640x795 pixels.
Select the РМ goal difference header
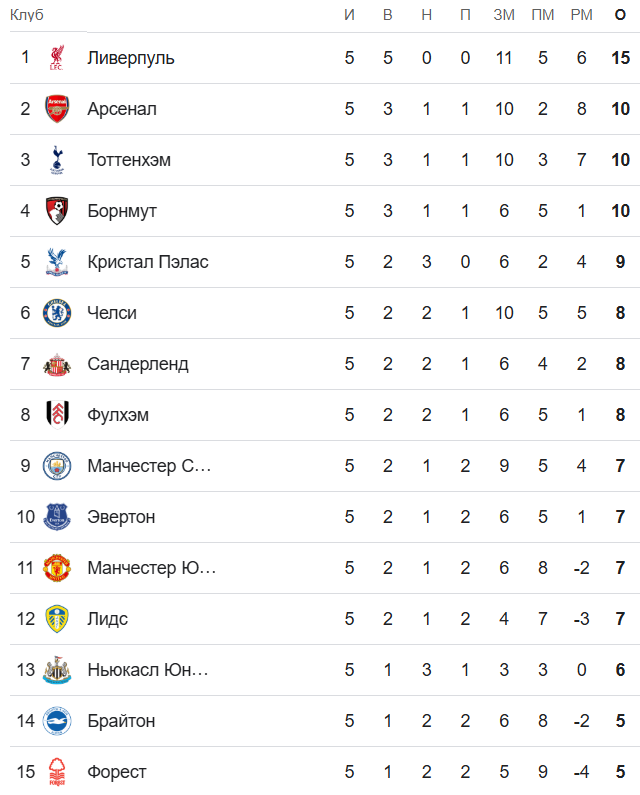[581, 15]
